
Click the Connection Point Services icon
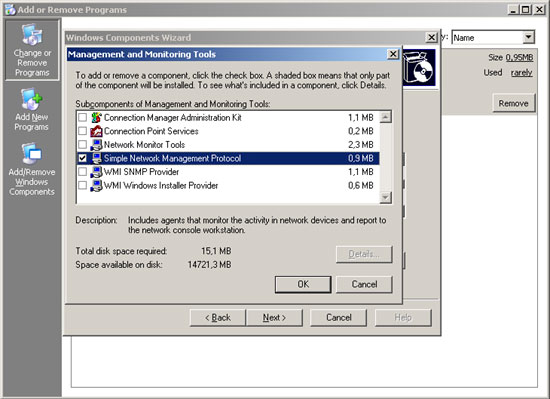[x=96, y=131]
